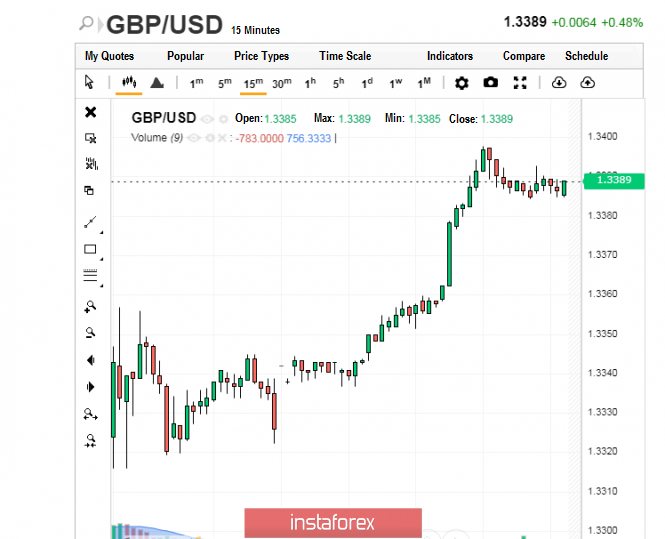Remove the Volume indicator with X
The height and width of the screenshot is (539, 665).
click(x=222, y=138)
